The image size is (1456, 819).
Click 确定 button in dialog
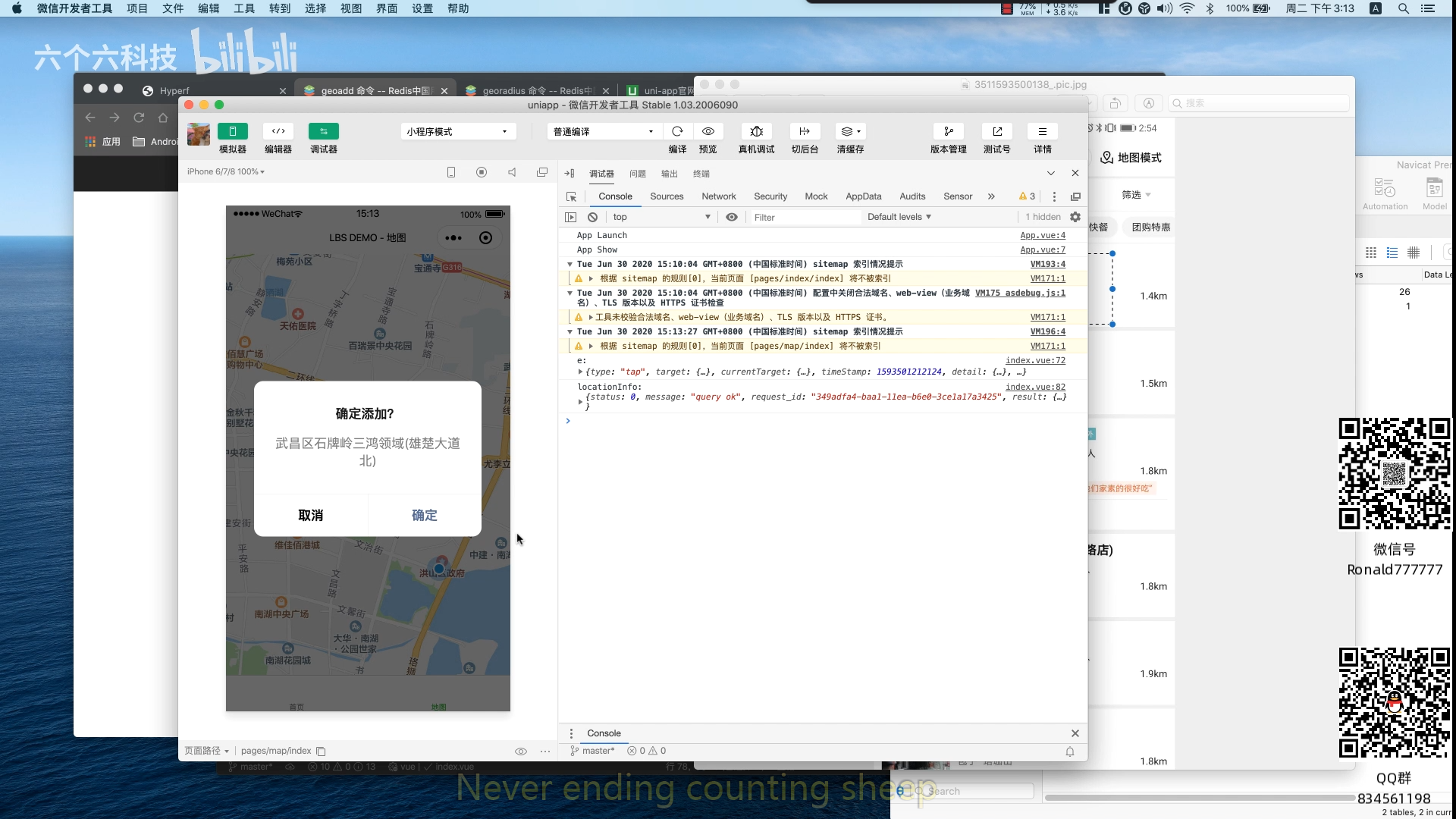point(424,515)
